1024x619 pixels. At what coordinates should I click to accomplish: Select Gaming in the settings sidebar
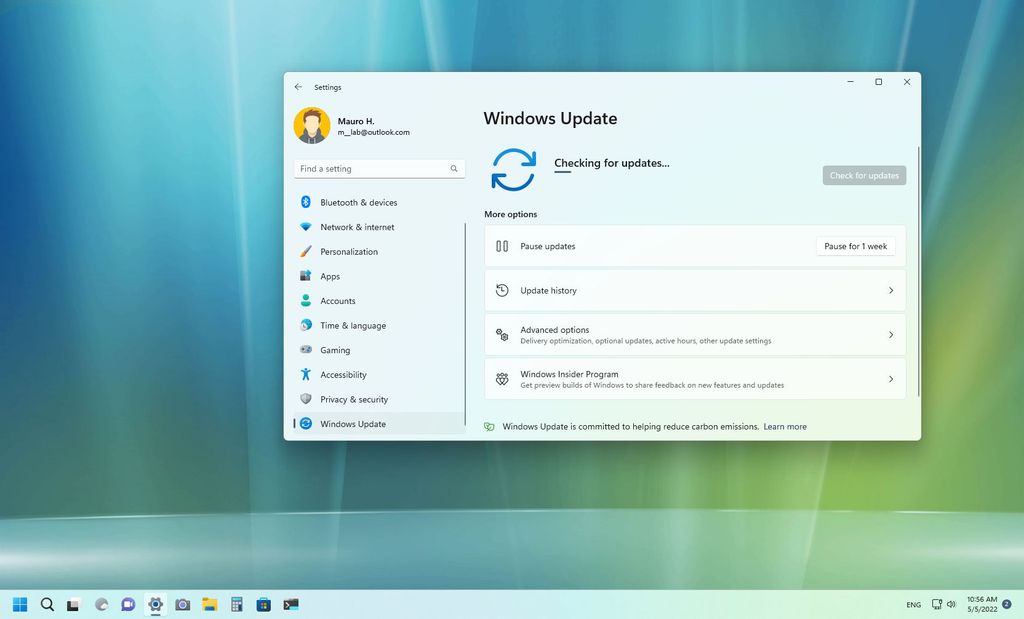point(333,350)
